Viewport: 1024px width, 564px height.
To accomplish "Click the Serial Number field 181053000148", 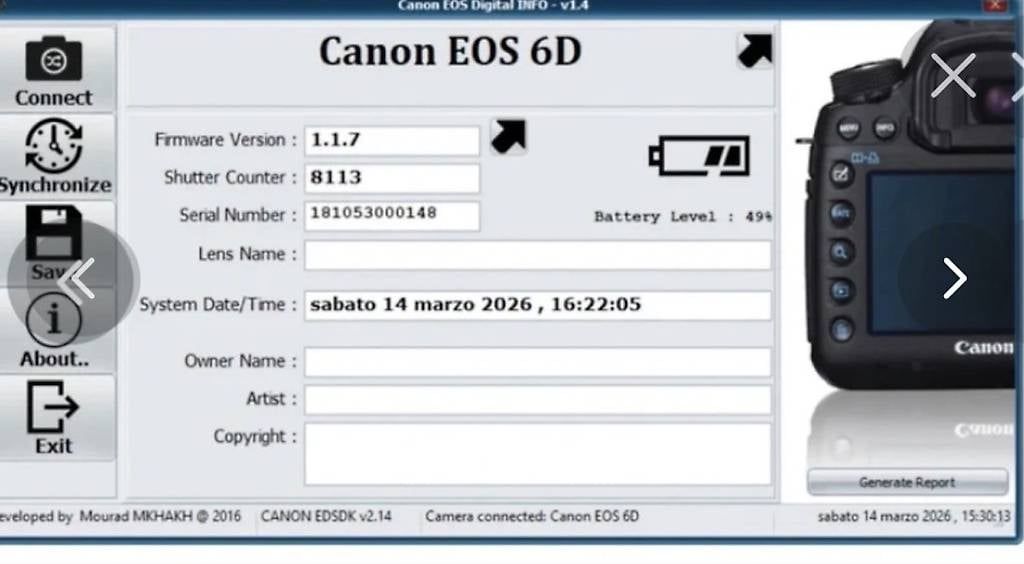I will [x=392, y=215].
